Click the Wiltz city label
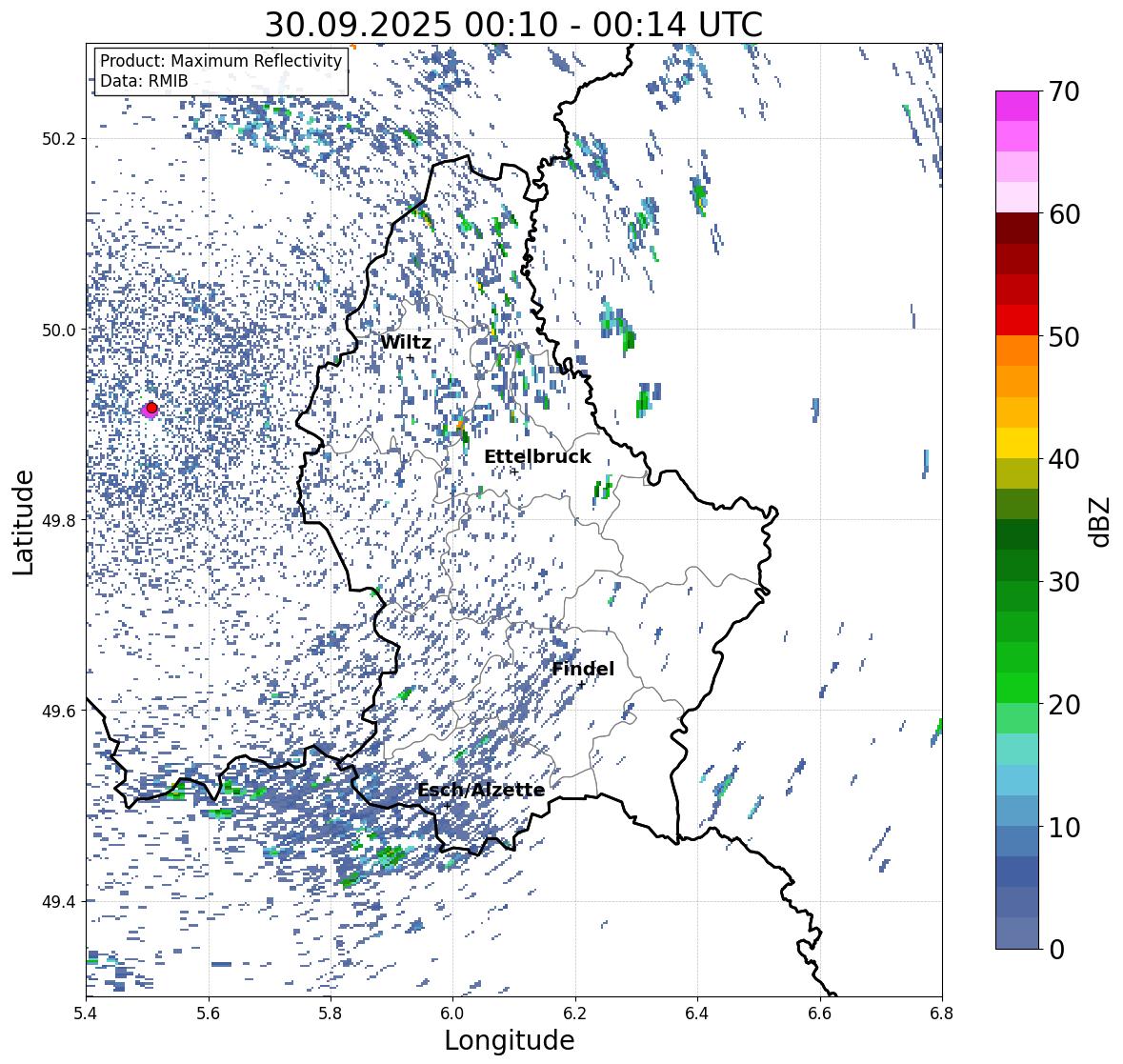The width and height of the screenshot is (1123, 1064). (406, 342)
